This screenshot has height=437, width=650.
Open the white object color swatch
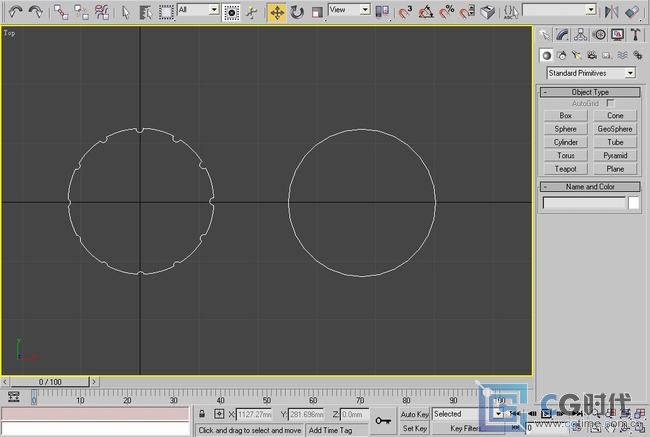coord(633,203)
